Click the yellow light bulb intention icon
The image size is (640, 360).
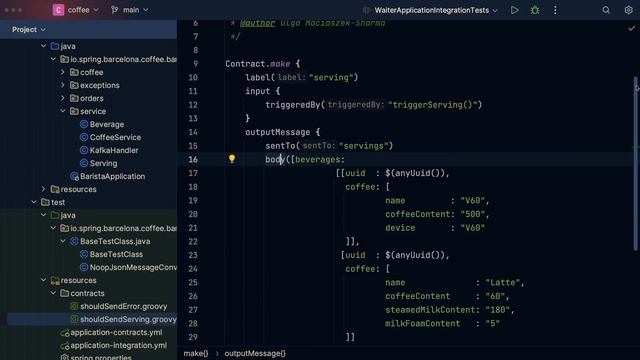point(232,159)
